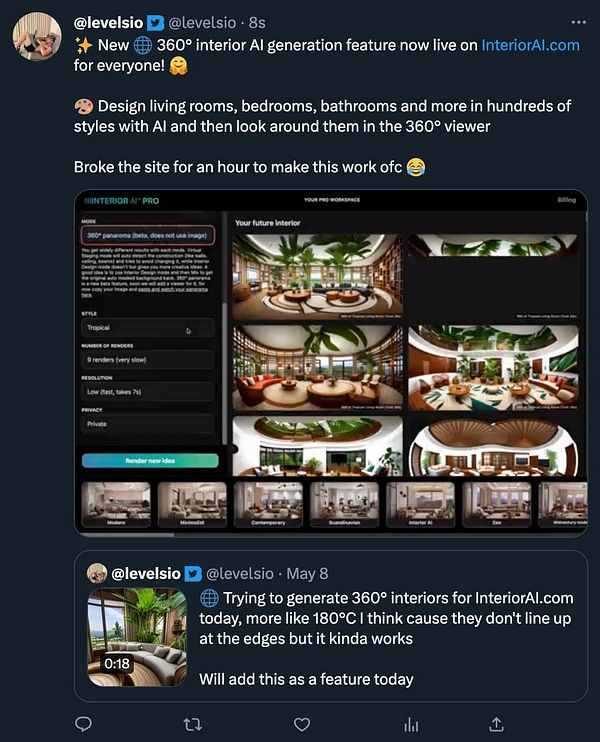Open the Billing menu item
The height and width of the screenshot is (742, 600).
[x=566, y=200]
